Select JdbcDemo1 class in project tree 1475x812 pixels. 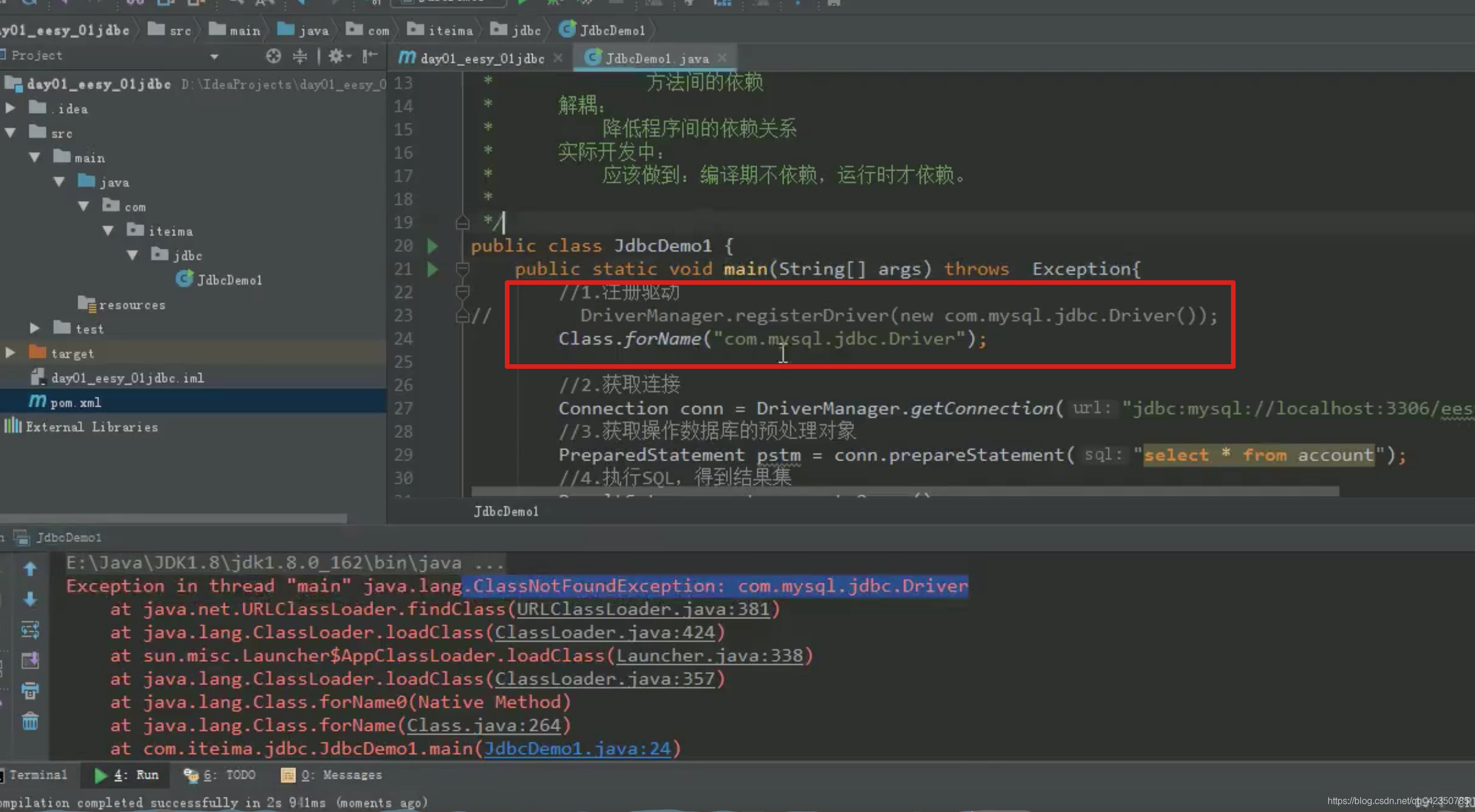click(x=219, y=280)
